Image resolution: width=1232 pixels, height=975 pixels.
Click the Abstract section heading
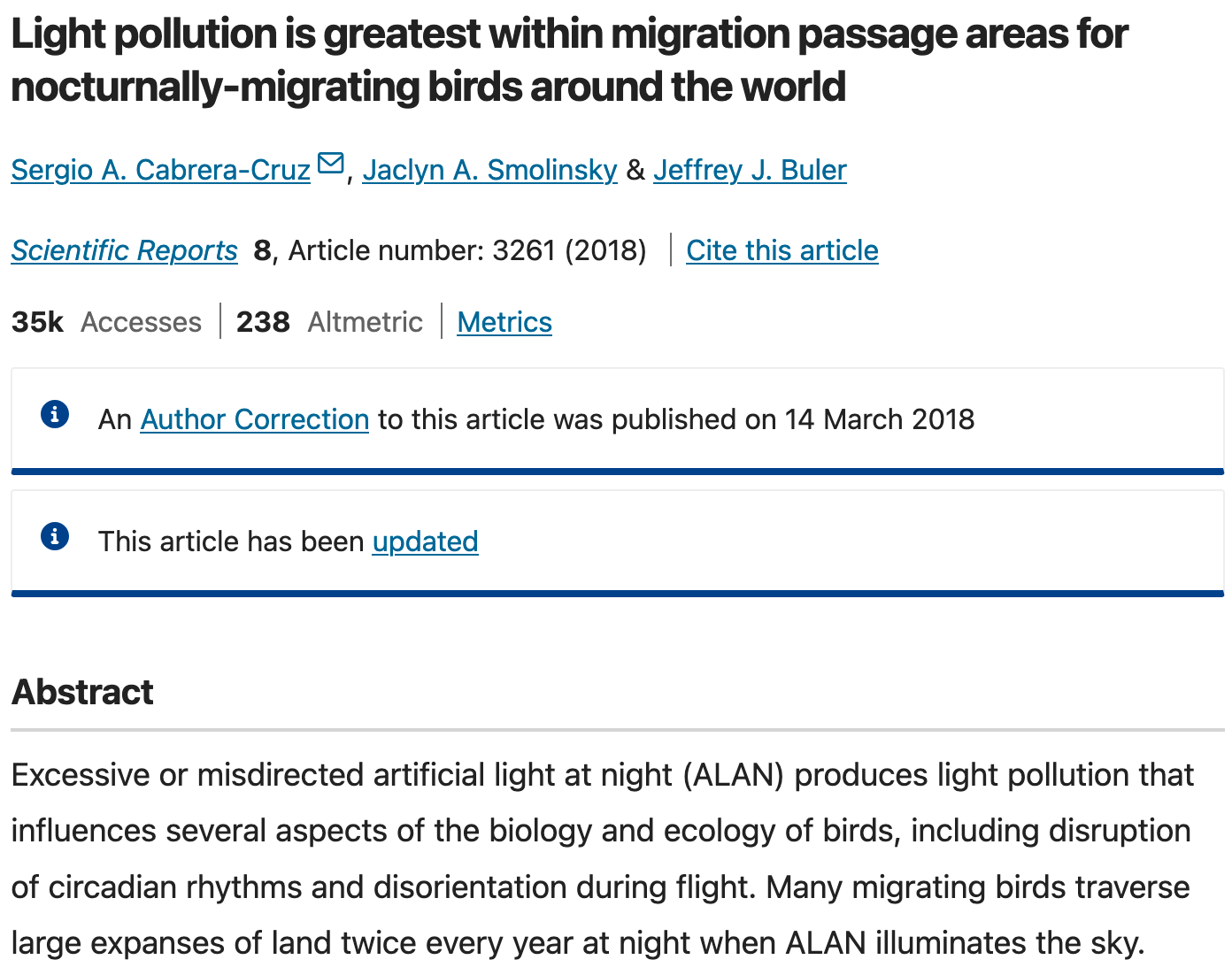[x=82, y=692]
